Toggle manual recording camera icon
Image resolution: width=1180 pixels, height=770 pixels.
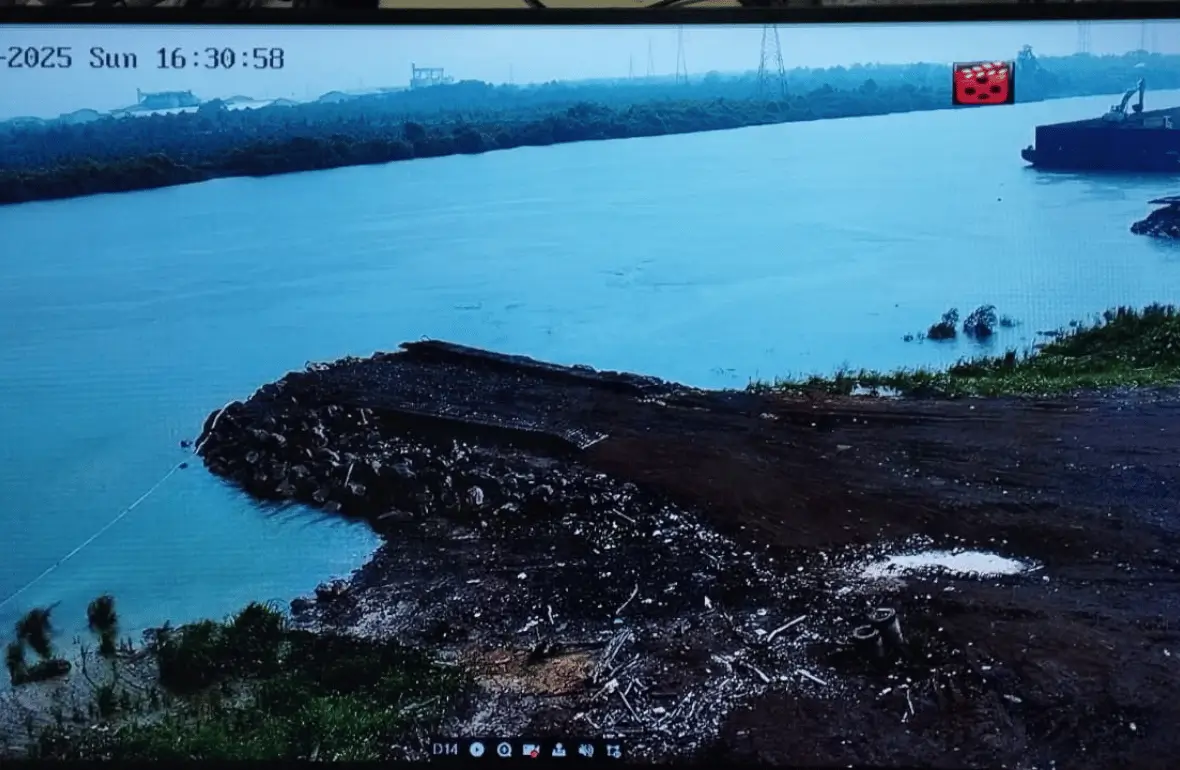531,749
